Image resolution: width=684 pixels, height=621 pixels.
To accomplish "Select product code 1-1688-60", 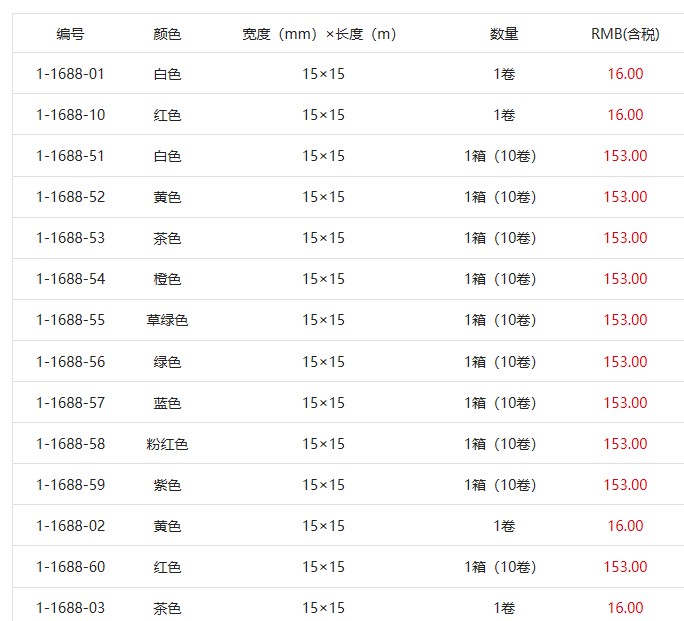I will pyautogui.click(x=70, y=566).
